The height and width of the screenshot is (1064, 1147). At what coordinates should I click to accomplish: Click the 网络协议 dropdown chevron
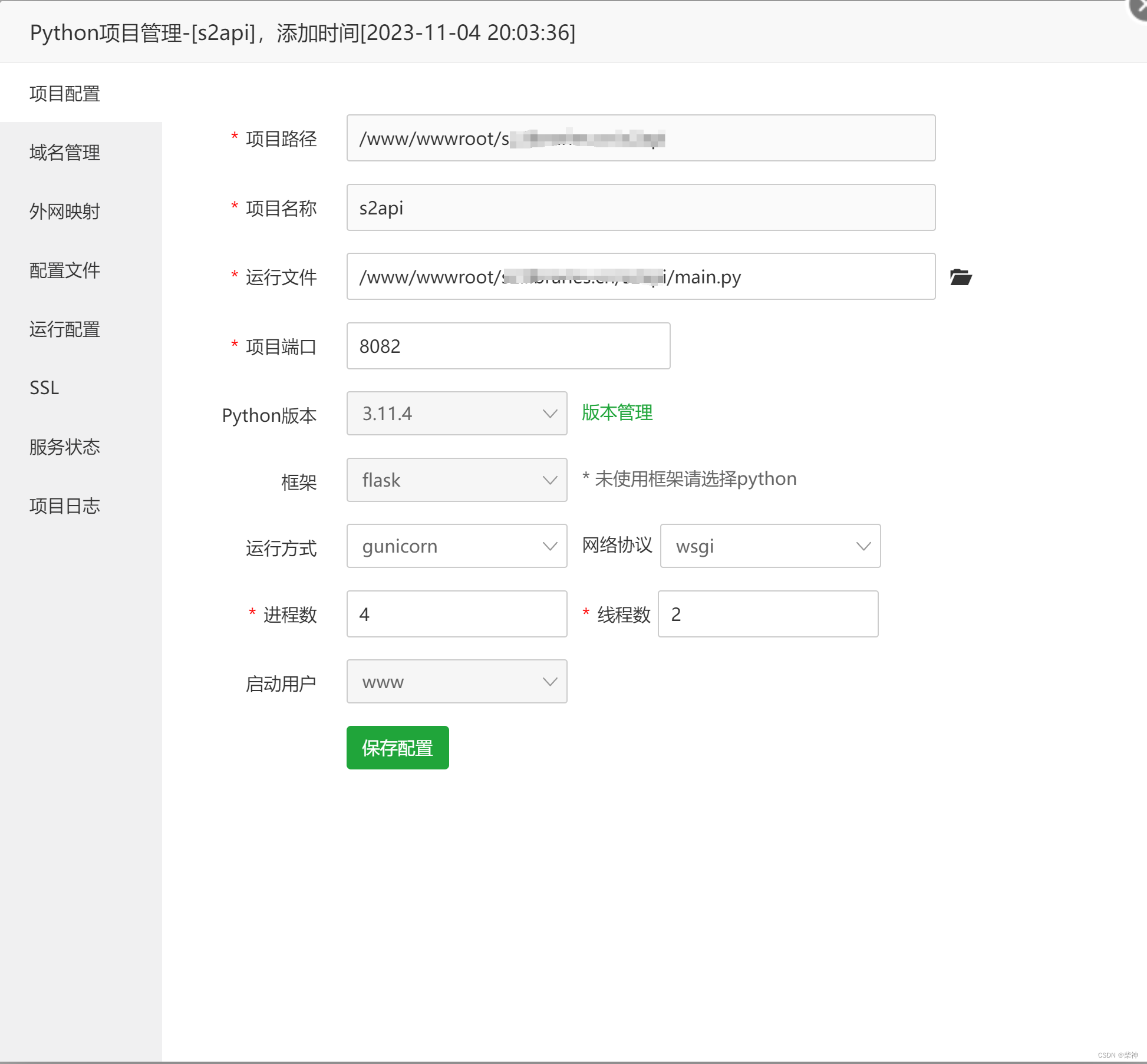[x=863, y=546]
